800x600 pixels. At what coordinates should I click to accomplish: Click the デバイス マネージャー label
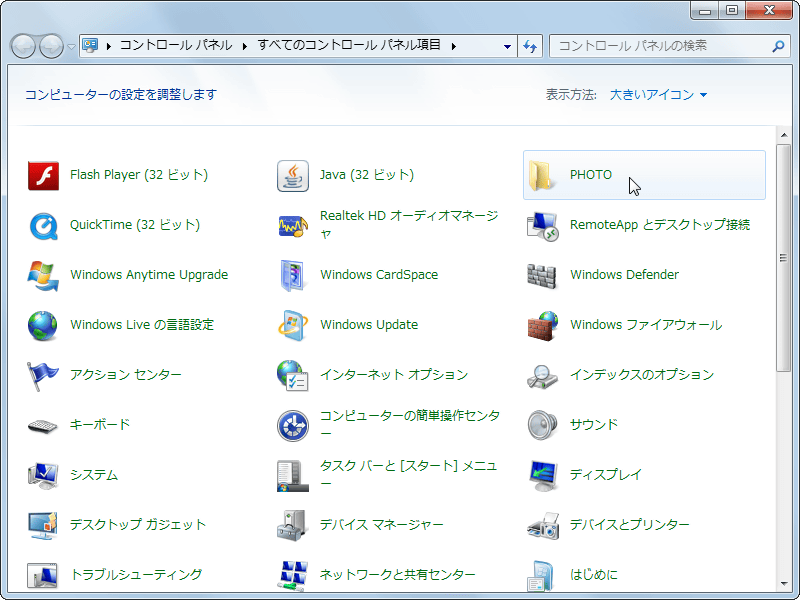[x=382, y=524]
